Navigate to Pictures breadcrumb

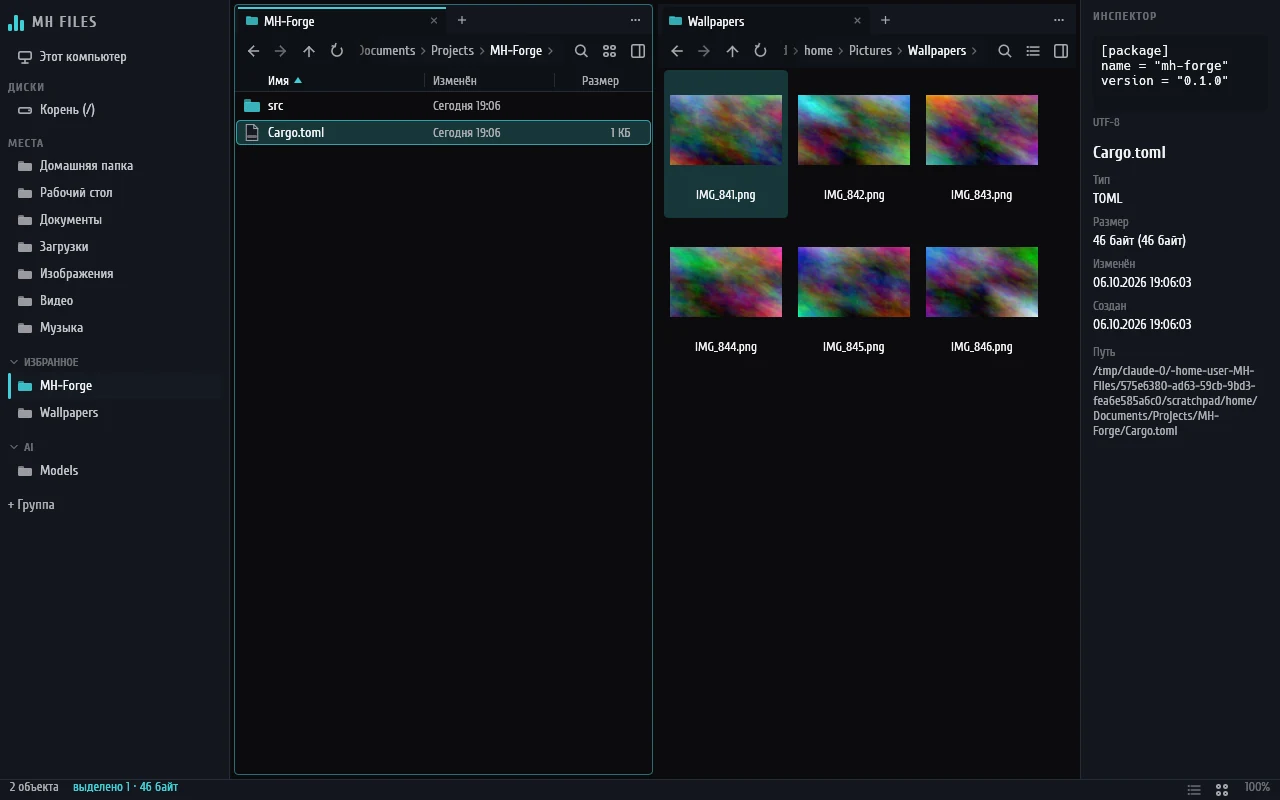click(x=870, y=51)
